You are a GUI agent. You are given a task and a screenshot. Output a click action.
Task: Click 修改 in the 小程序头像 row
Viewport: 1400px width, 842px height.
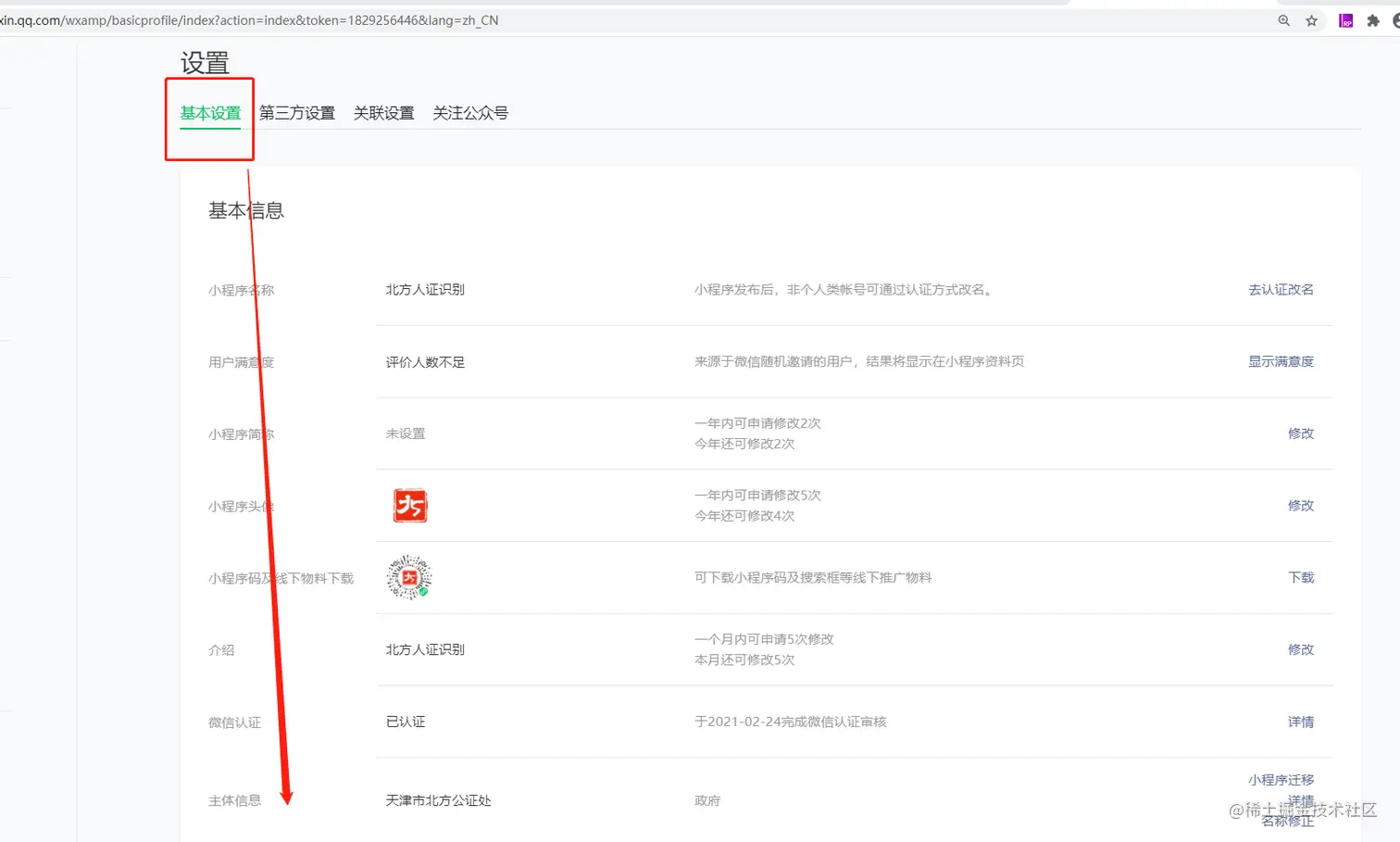coord(1301,506)
